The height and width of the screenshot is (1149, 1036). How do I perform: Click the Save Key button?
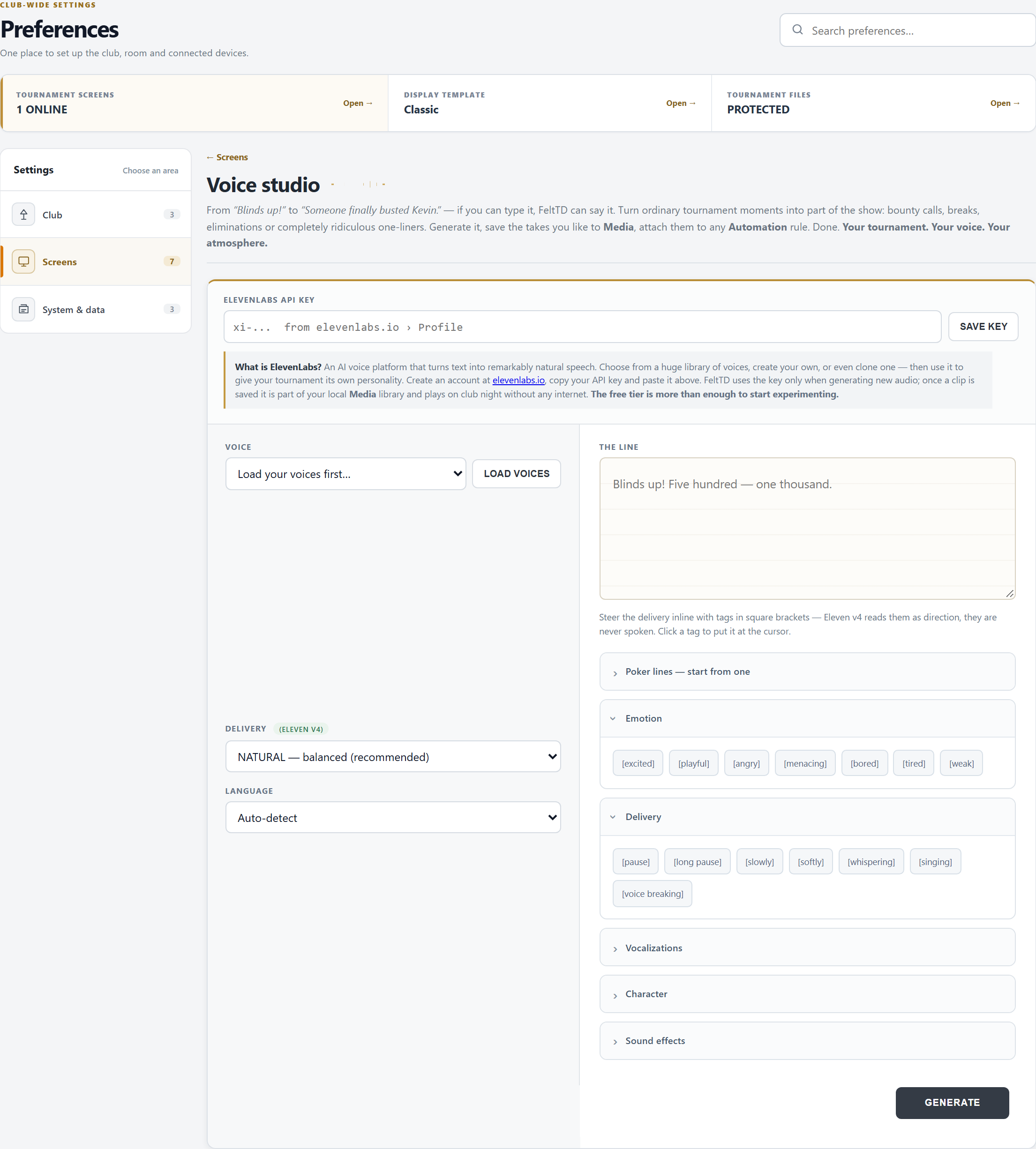983,326
